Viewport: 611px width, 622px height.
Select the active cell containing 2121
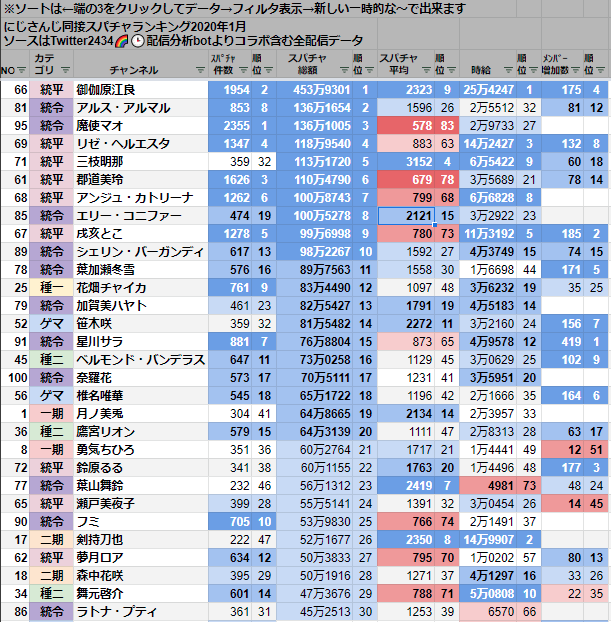406,216
